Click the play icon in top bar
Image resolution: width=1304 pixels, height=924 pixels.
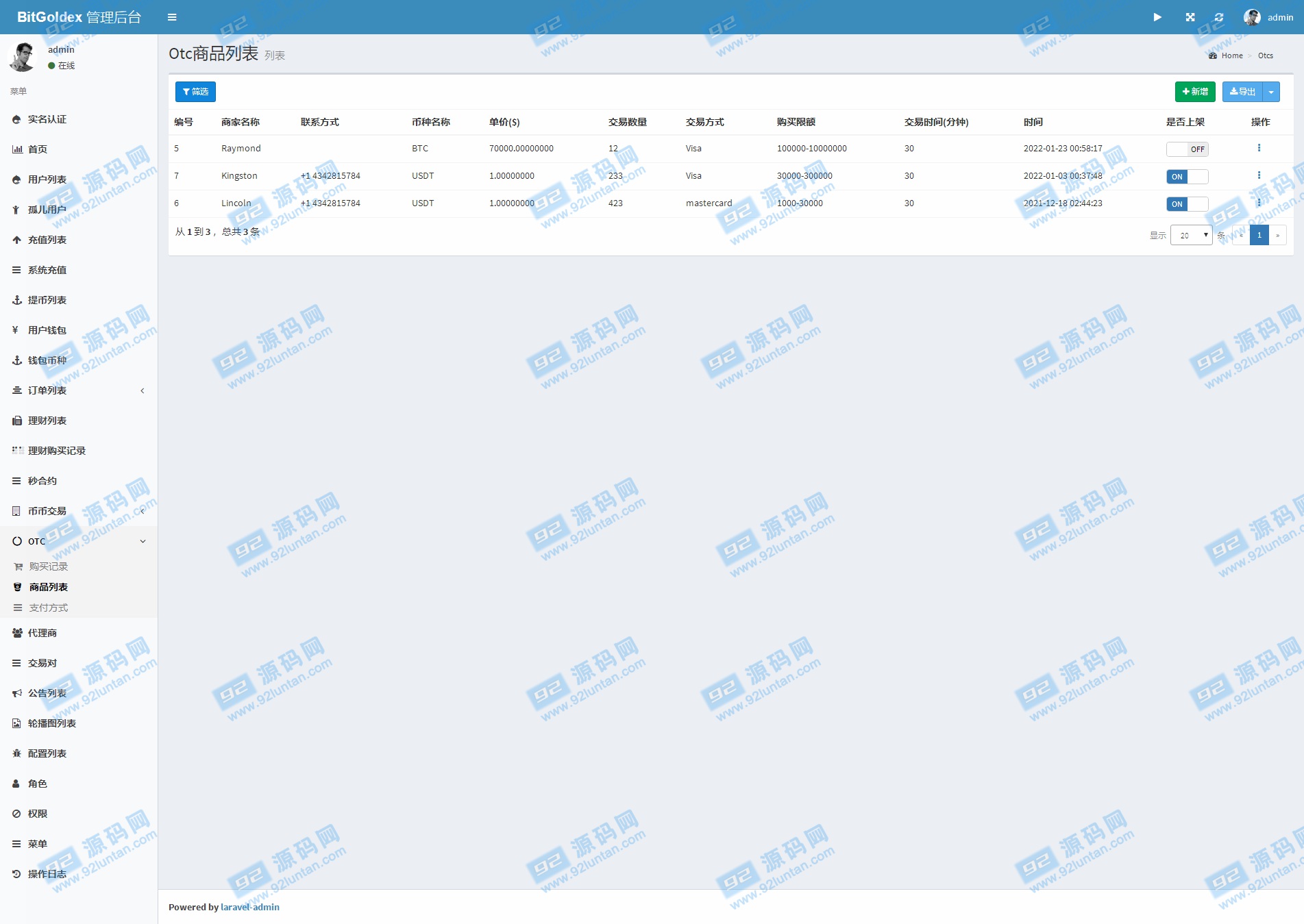pos(1157,17)
